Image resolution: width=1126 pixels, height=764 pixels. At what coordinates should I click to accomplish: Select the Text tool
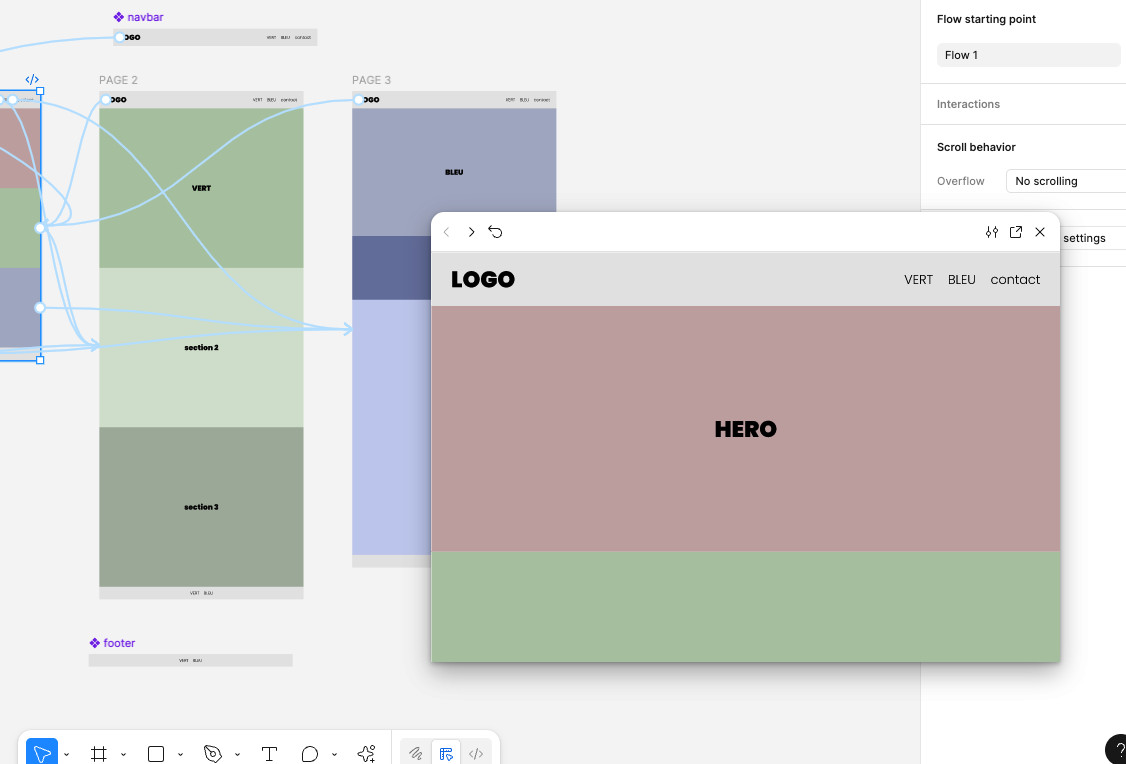pos(269,754)
